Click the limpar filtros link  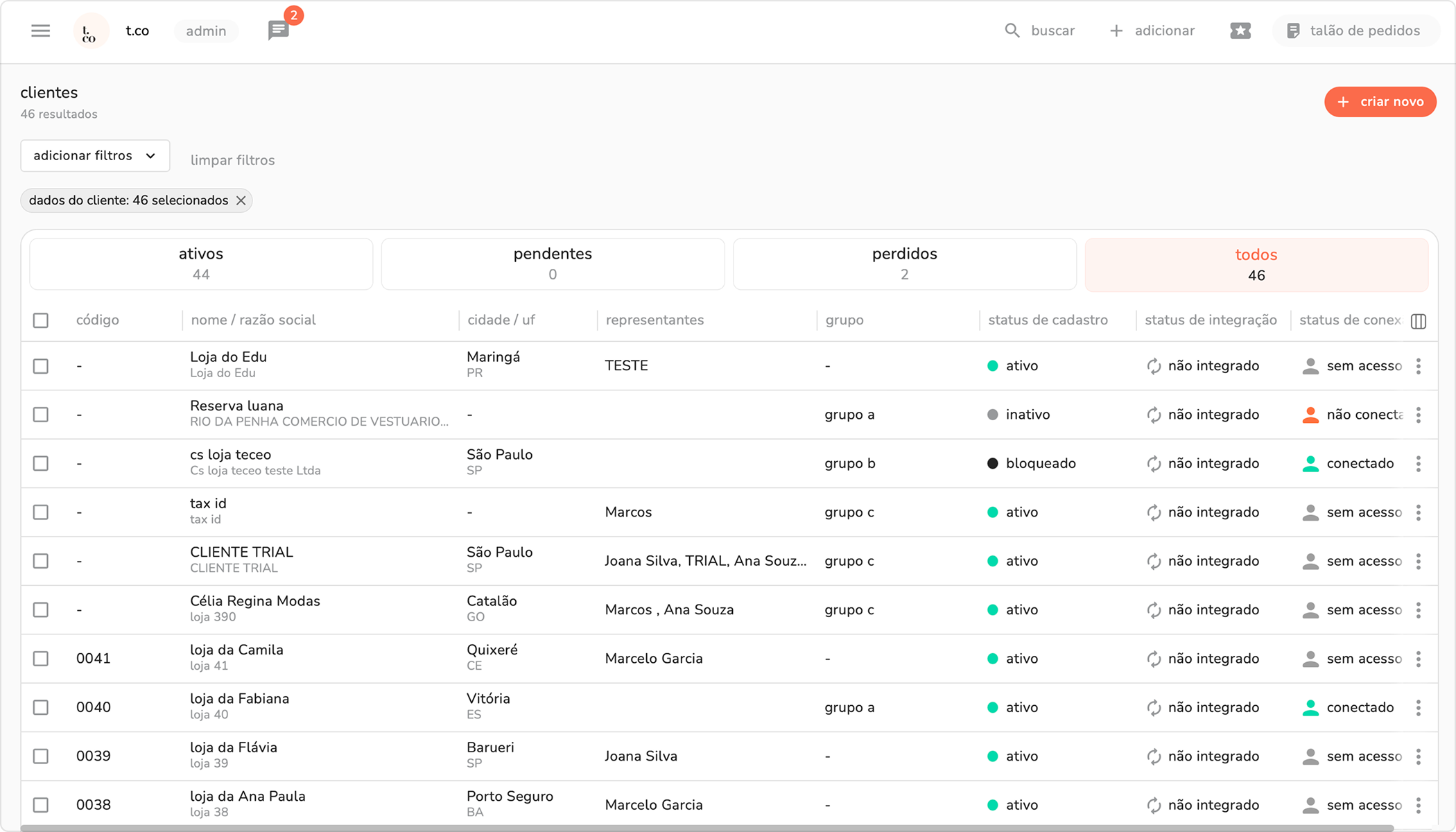[232, 160]
